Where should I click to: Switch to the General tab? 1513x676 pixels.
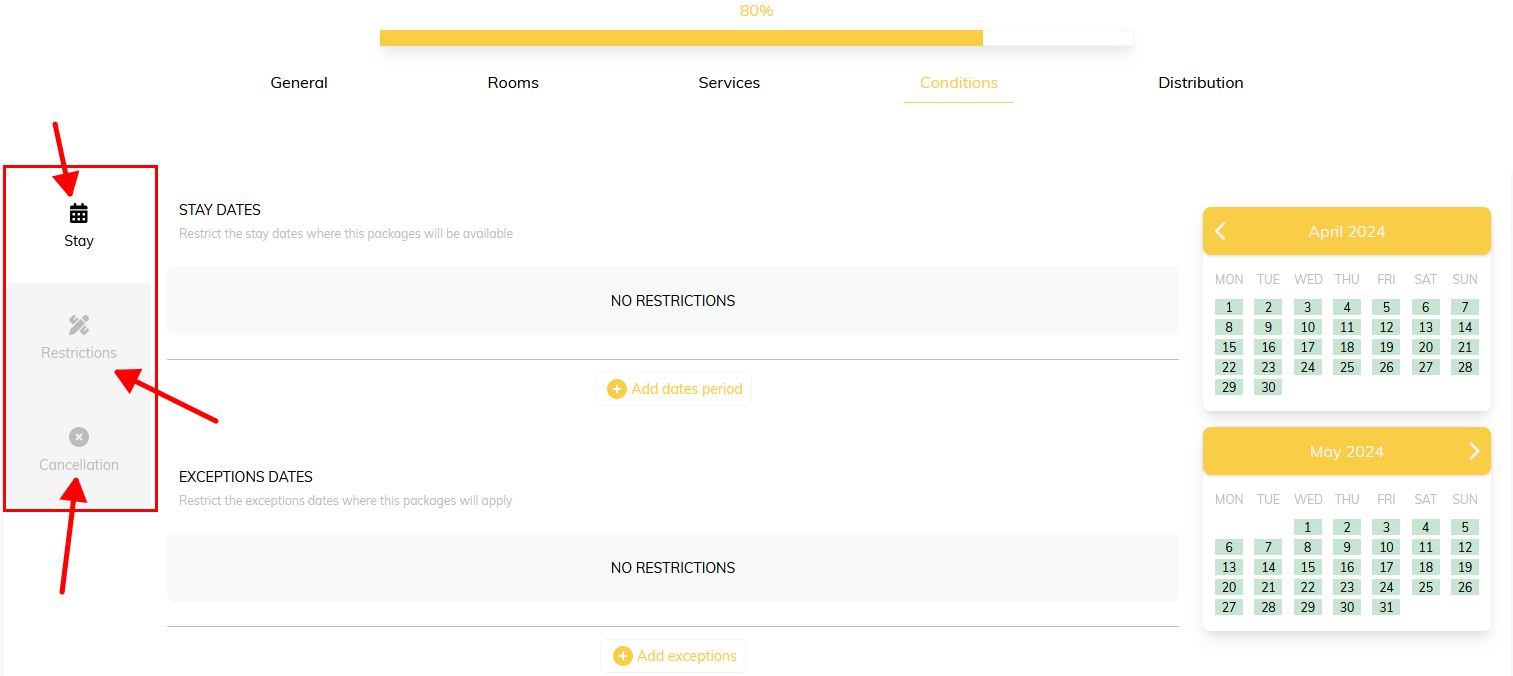[x=299, y=83]
